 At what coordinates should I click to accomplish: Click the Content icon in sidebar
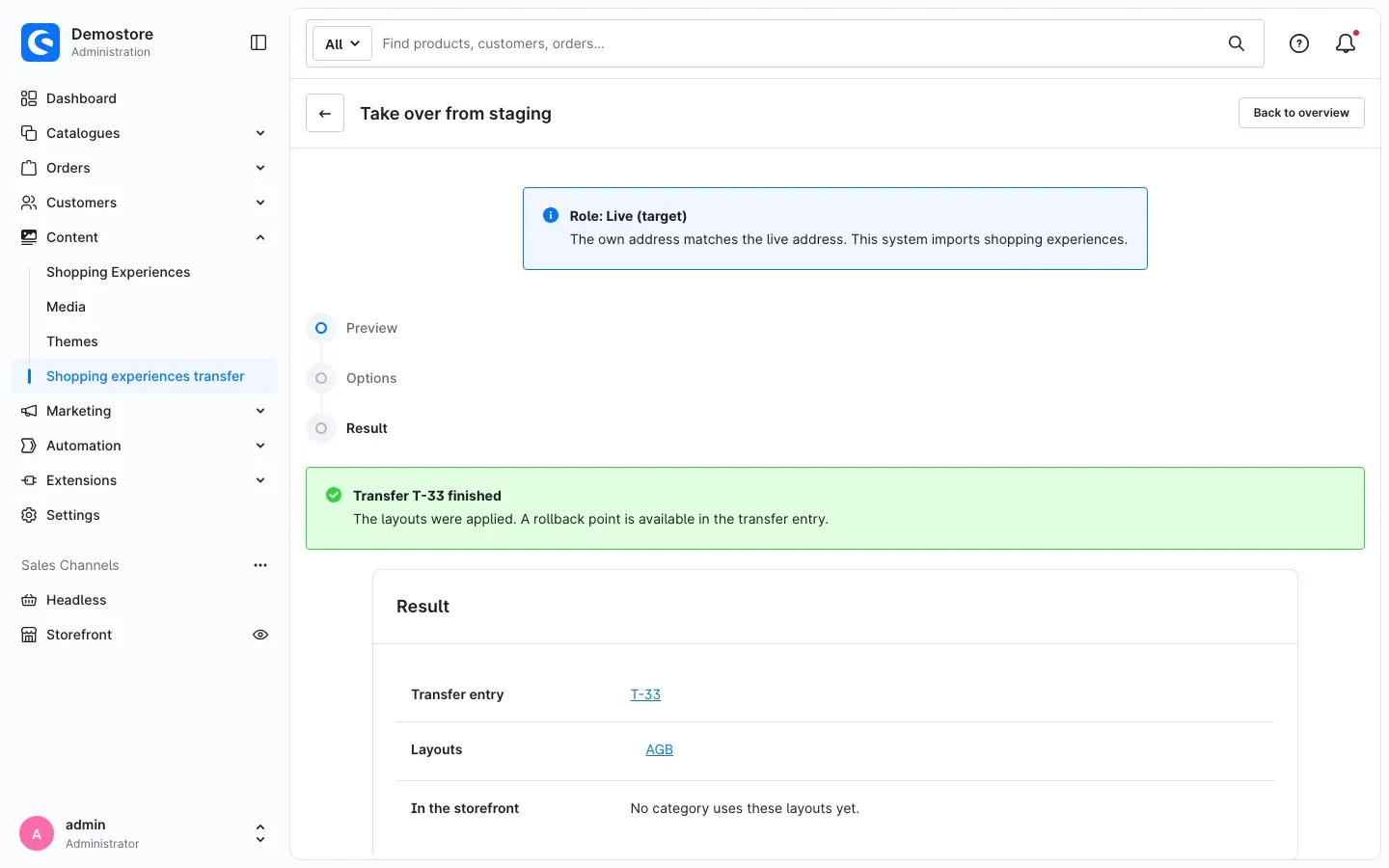[29, 237]
